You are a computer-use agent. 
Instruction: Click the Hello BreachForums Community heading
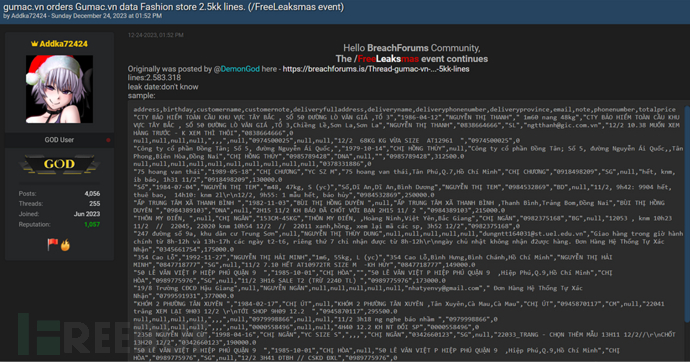(x=411, y=48)
